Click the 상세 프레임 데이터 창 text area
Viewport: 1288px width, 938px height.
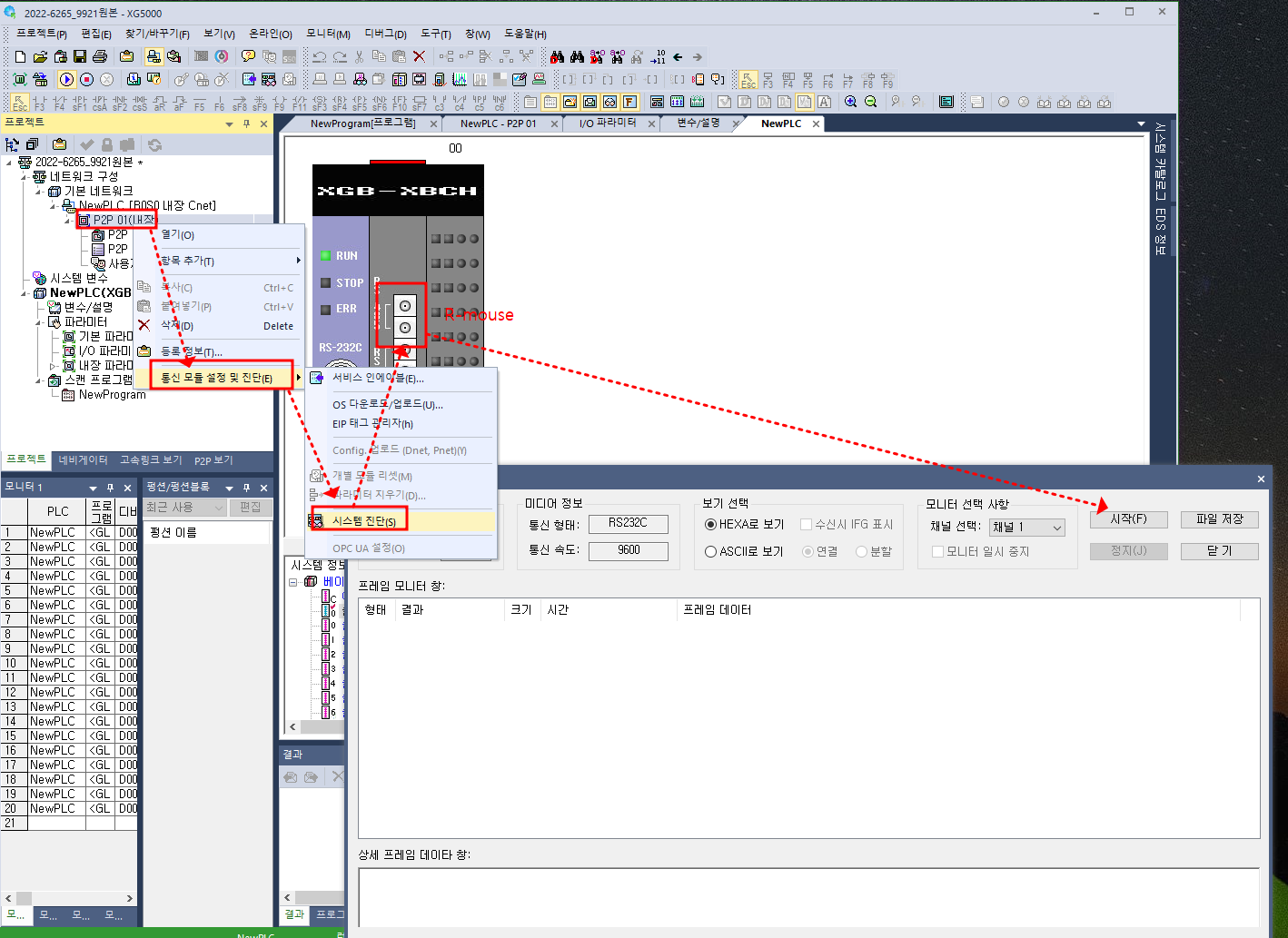point(808,897)
